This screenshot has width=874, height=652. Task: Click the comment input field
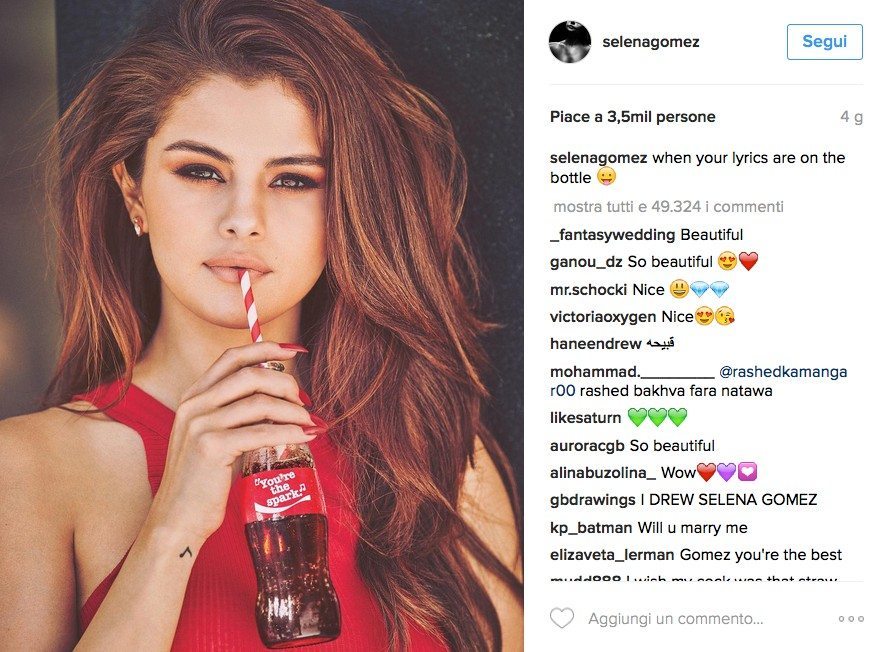tap(676, 619)
